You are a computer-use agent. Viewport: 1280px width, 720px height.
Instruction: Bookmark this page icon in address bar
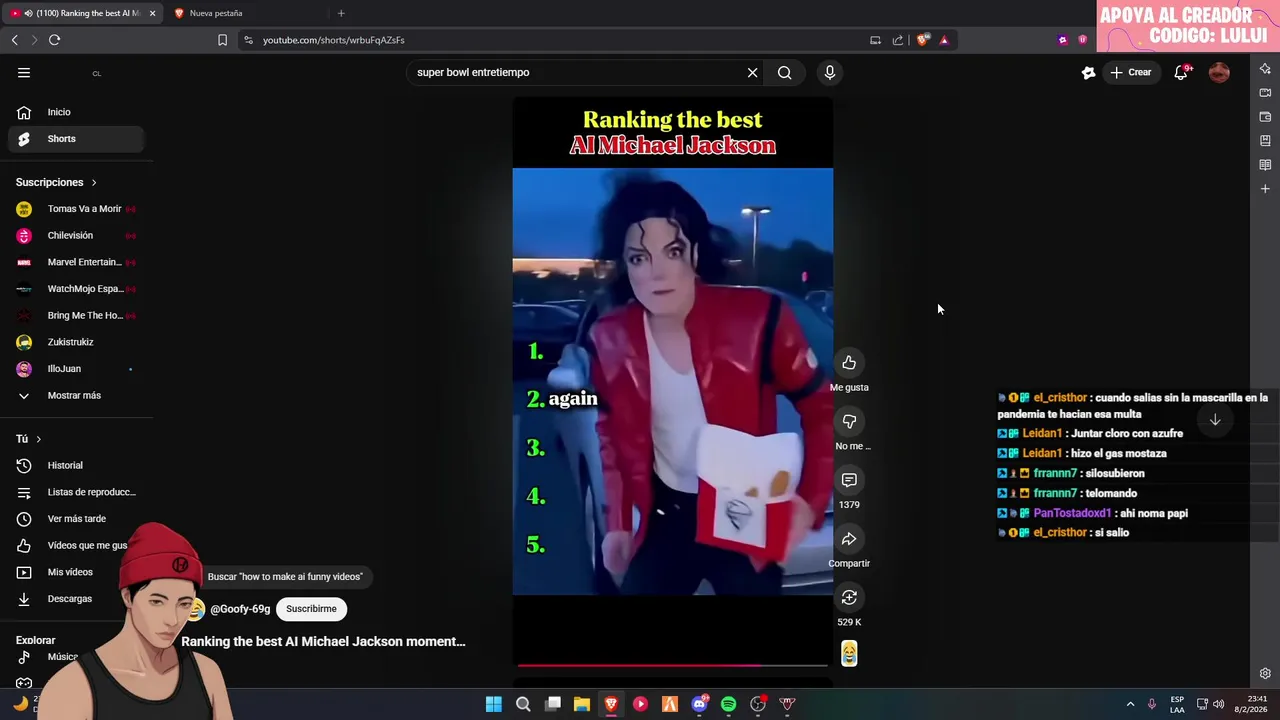[222, 40]
